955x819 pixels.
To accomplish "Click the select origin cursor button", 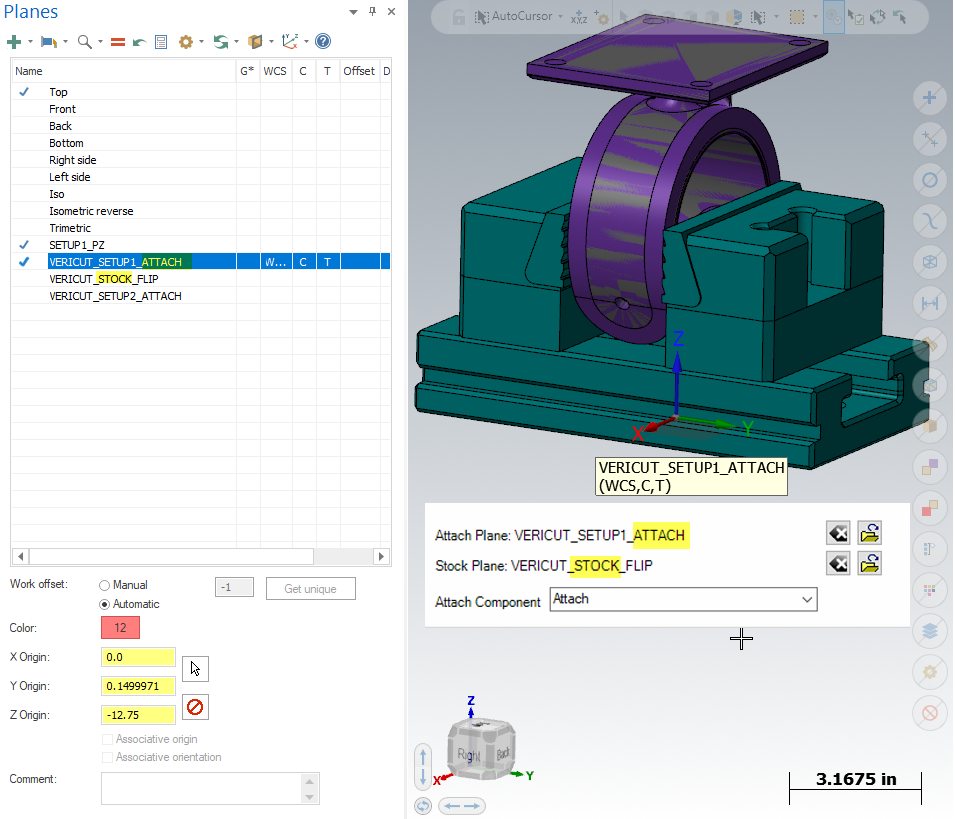I will pyautogui.click(x=196, y=669).
